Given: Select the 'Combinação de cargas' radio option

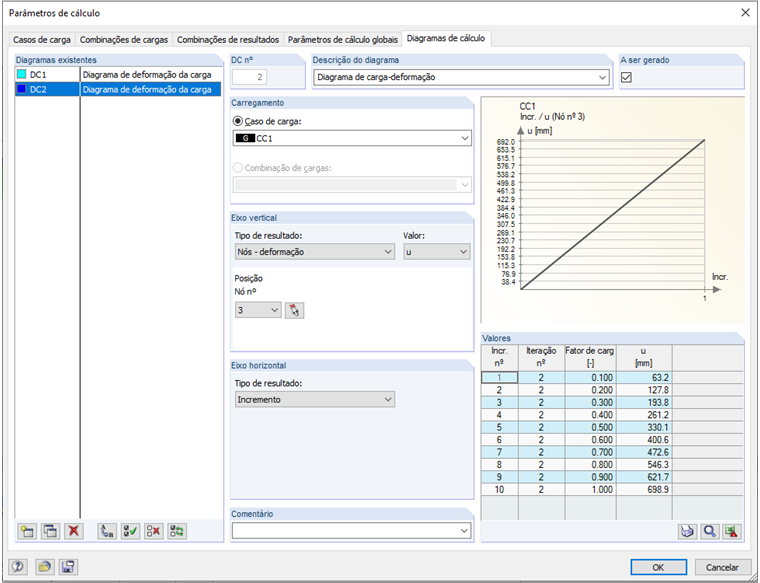Looking at the screenshot, I should pos(238,168).
